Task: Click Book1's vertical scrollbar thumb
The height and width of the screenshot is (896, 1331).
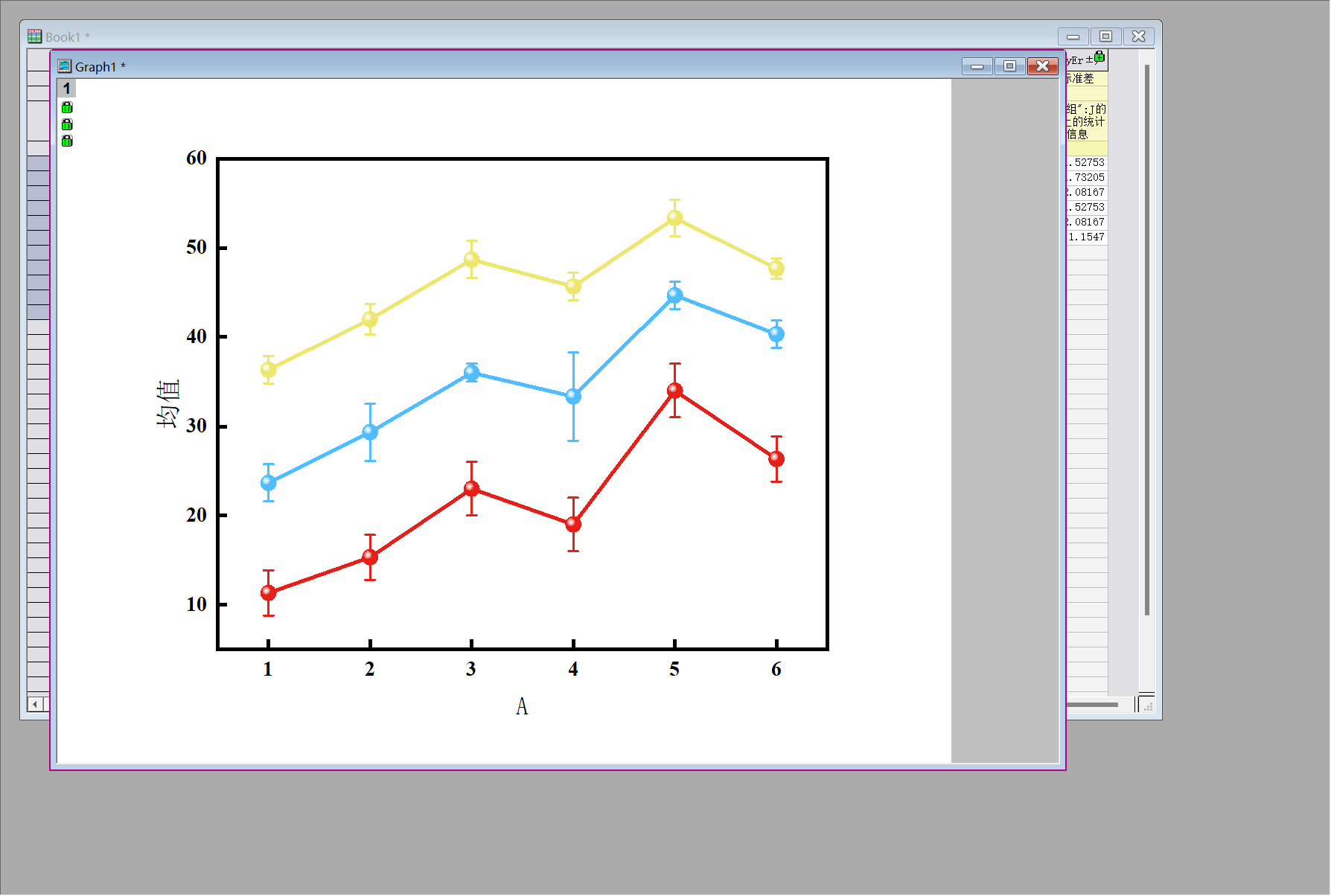Action: 1147,339
